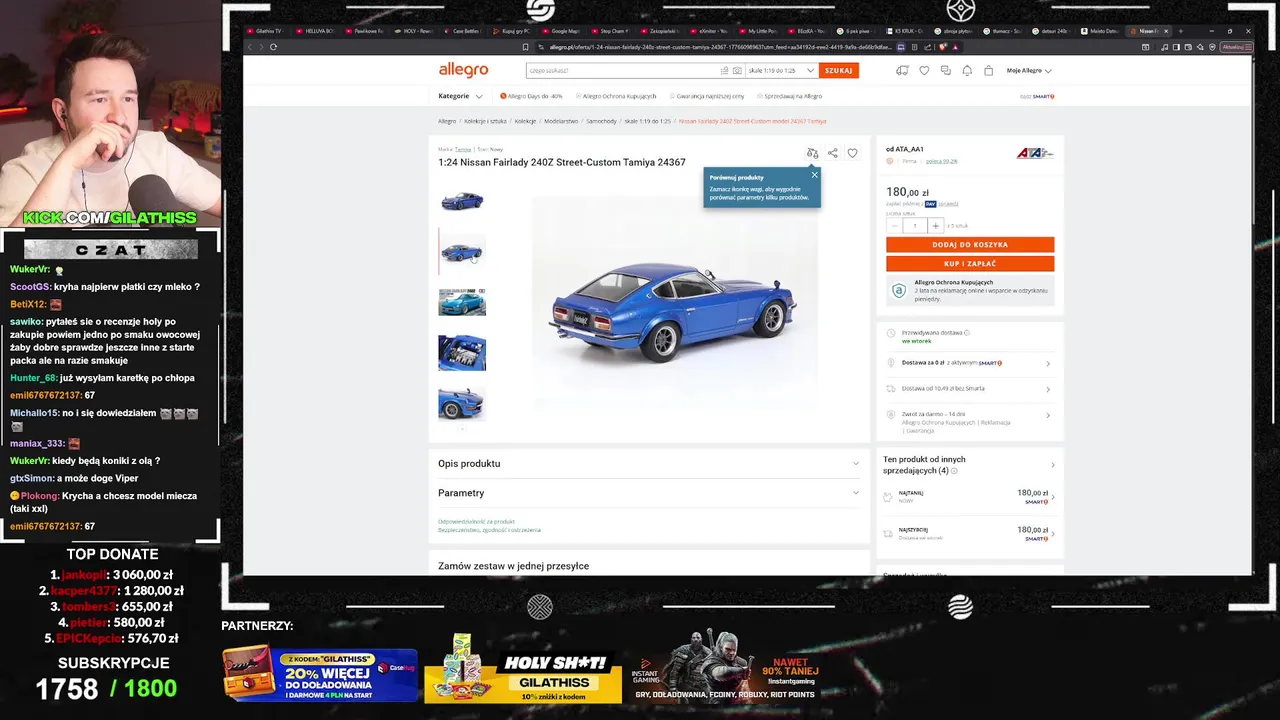Switch to the HOLY browser tab
Viewport: 1280px width, 720px height.
click(x=414, y=31)
